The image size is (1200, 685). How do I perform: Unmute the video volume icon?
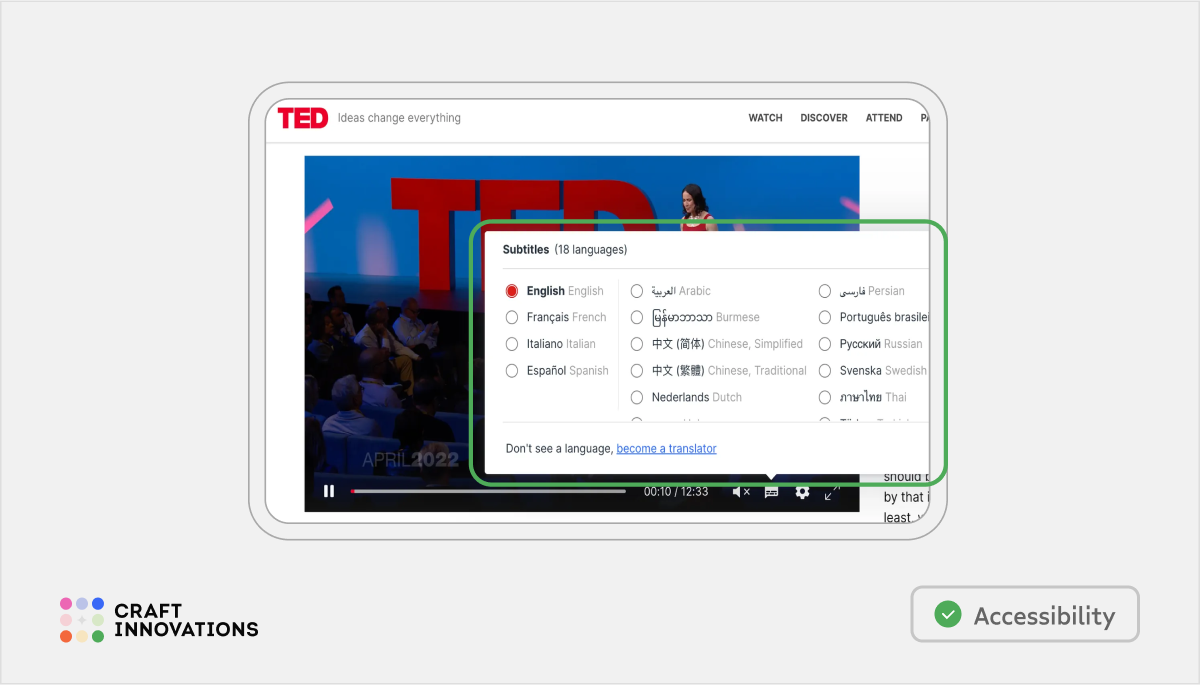pos(741,492)
